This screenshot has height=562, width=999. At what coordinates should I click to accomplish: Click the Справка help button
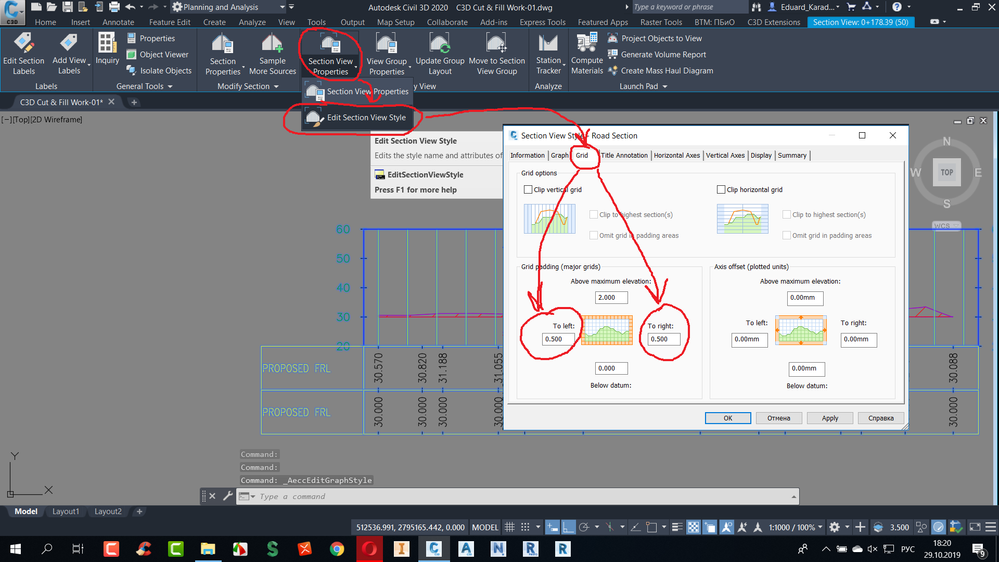880,418
